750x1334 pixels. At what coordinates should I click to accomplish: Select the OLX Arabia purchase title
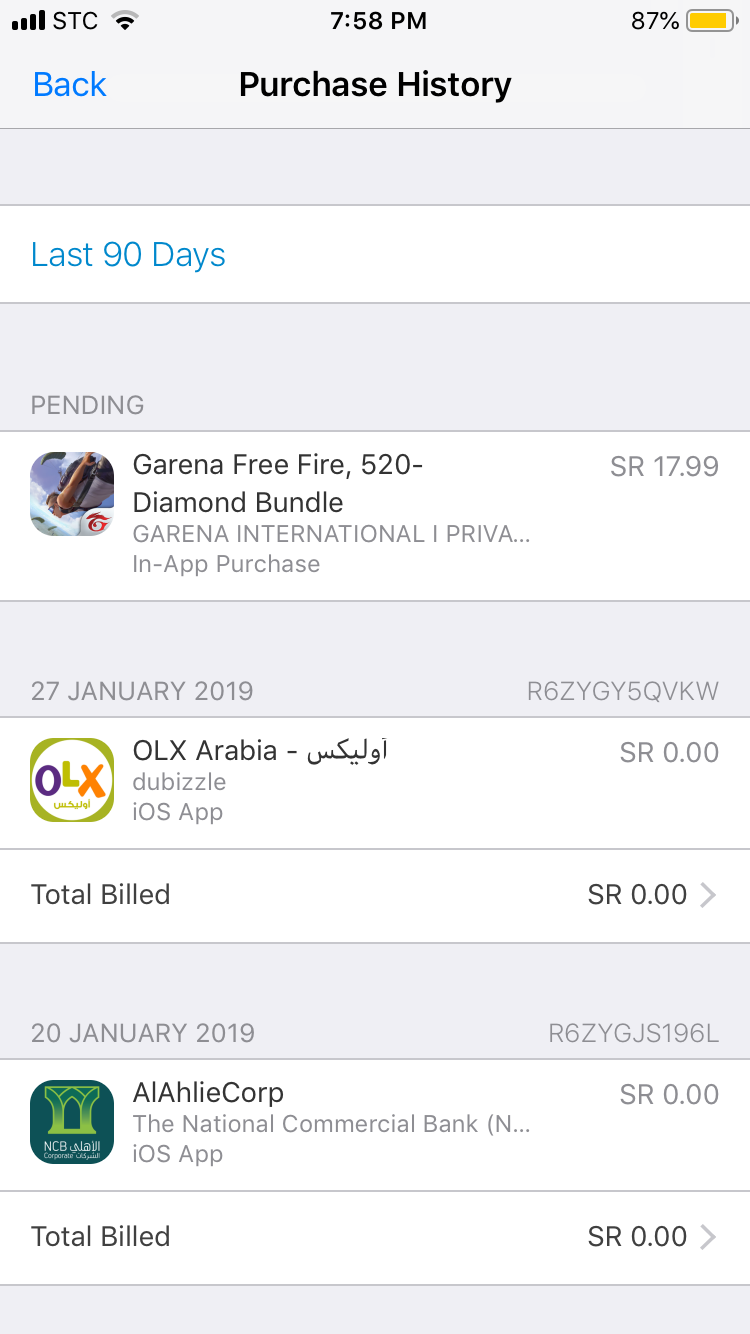tap(260, 751)
